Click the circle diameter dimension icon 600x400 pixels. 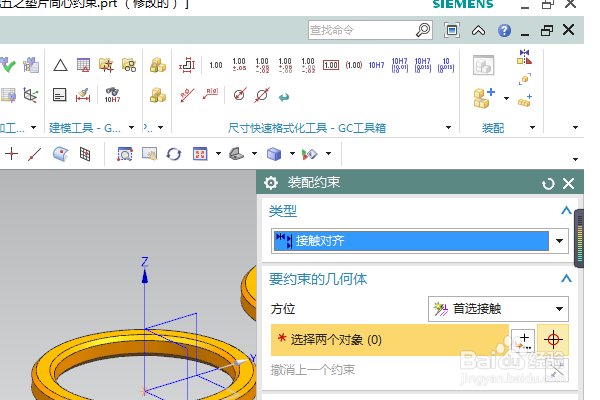pos(240,94)
